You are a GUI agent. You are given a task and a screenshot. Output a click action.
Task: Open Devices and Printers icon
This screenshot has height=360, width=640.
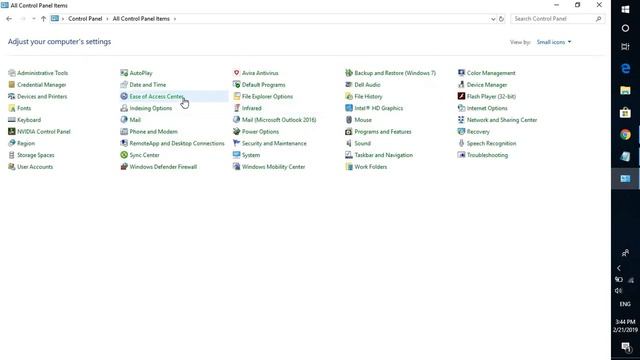11,97
